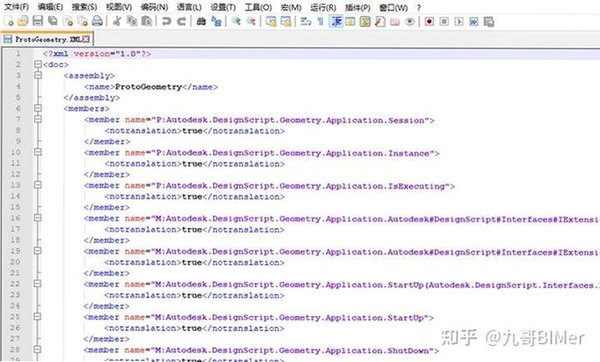Collapse the <doc> node at line 2
The height and width of the screenshot is (362, 600).
[x=38, y=64]
